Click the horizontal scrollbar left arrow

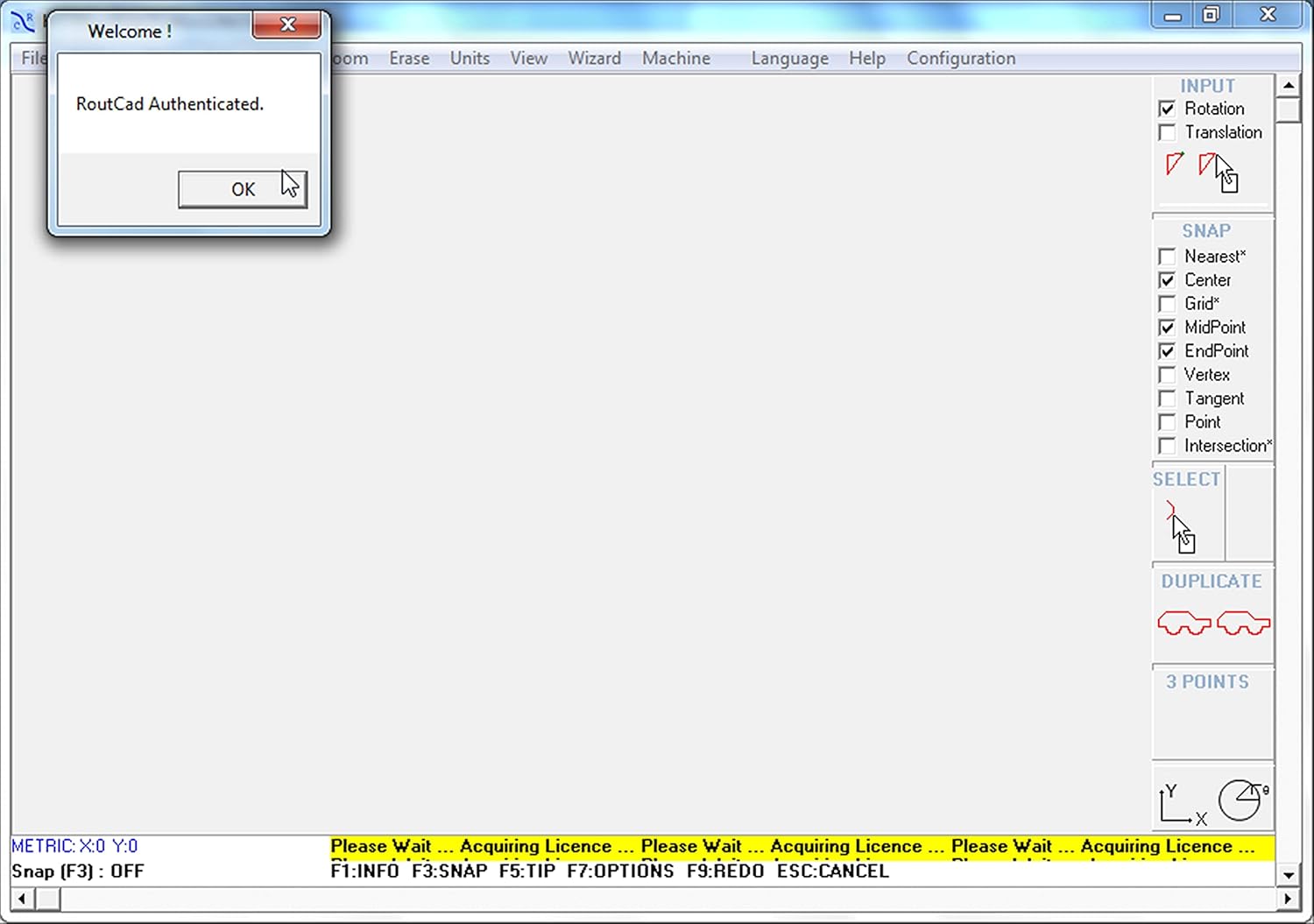(x=22, y=899)
